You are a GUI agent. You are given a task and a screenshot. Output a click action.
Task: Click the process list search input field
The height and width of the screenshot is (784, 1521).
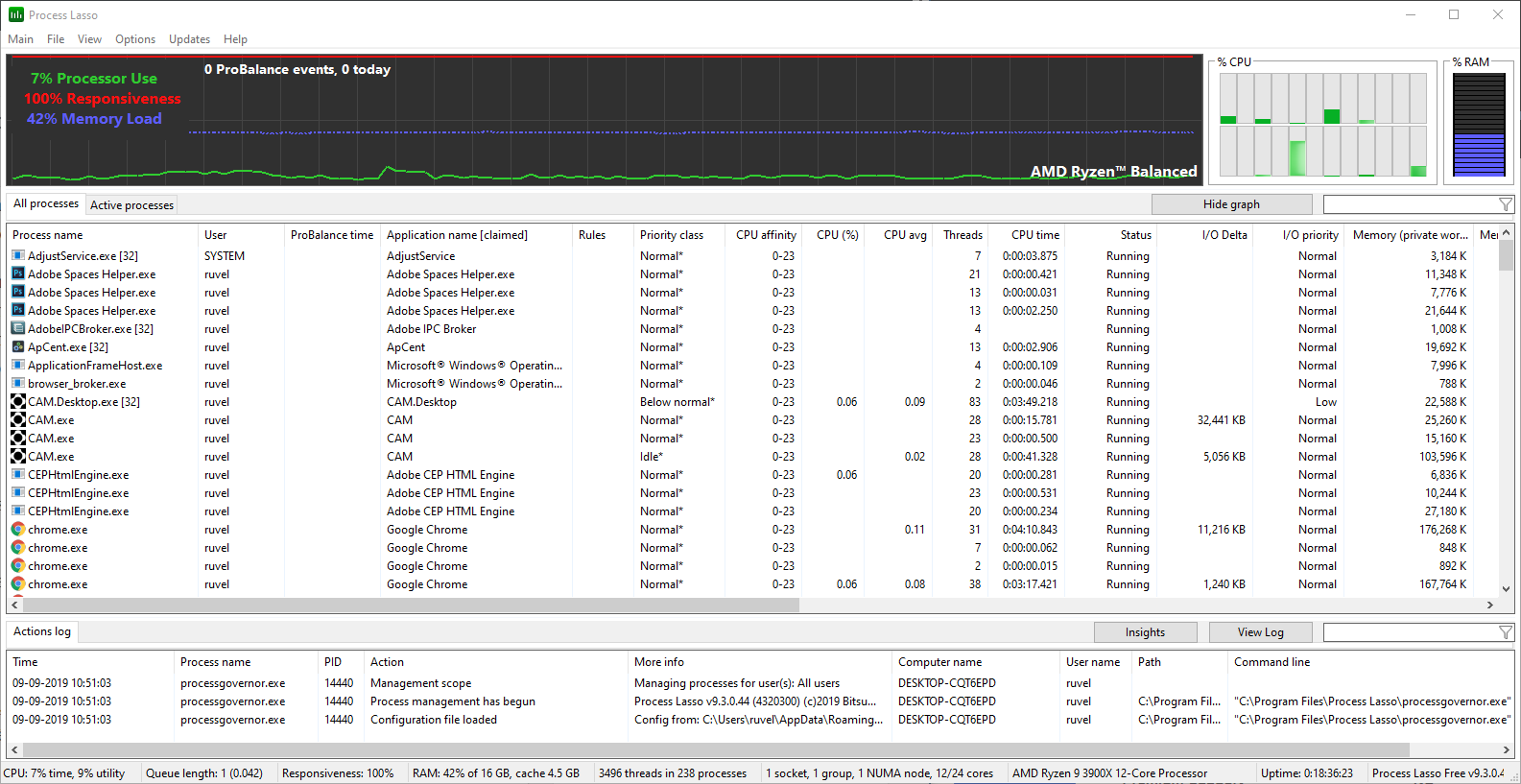point(1409,204)
